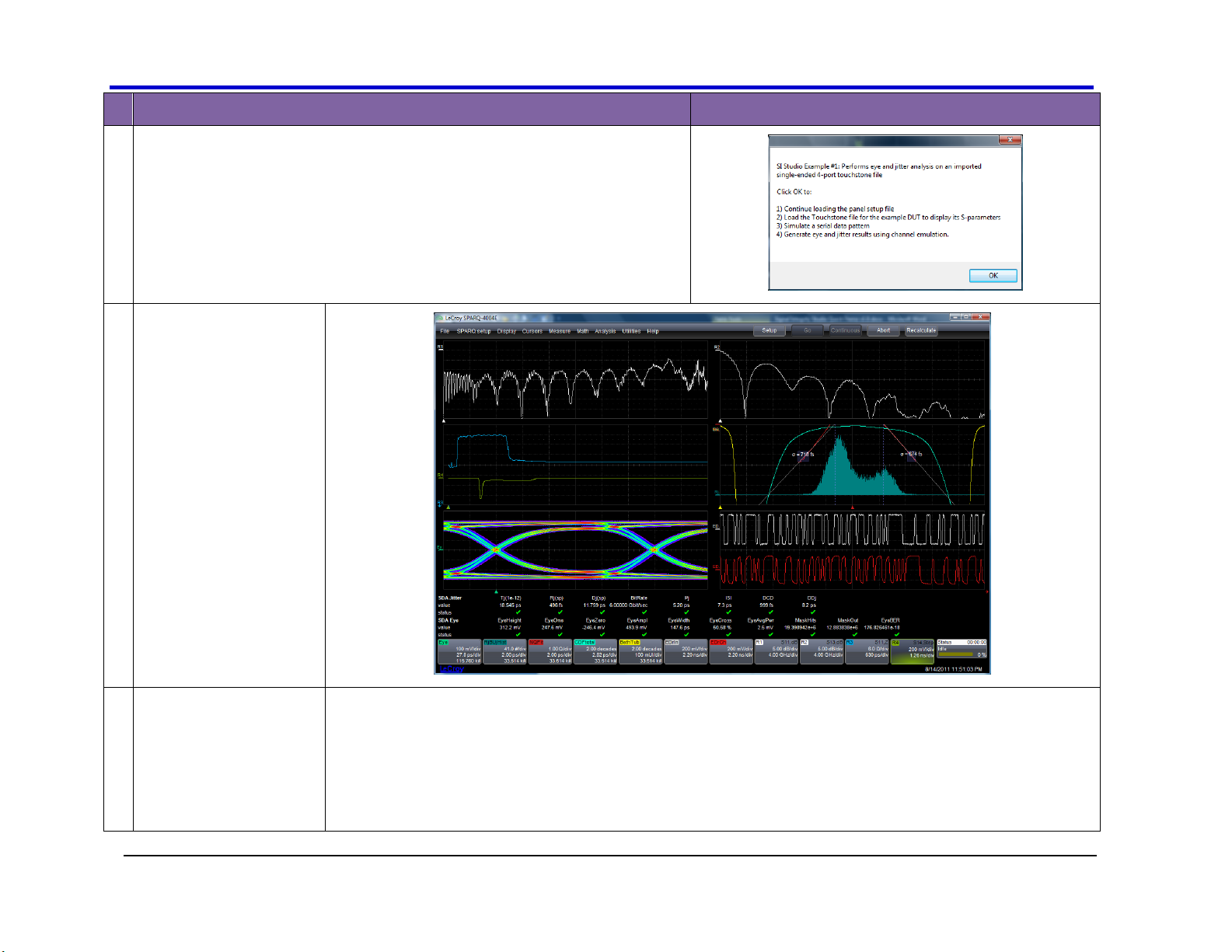Open the R3 S11 Z descriptor box
1232x952 pixels.
pyautogui.click(x=867, y=652)
